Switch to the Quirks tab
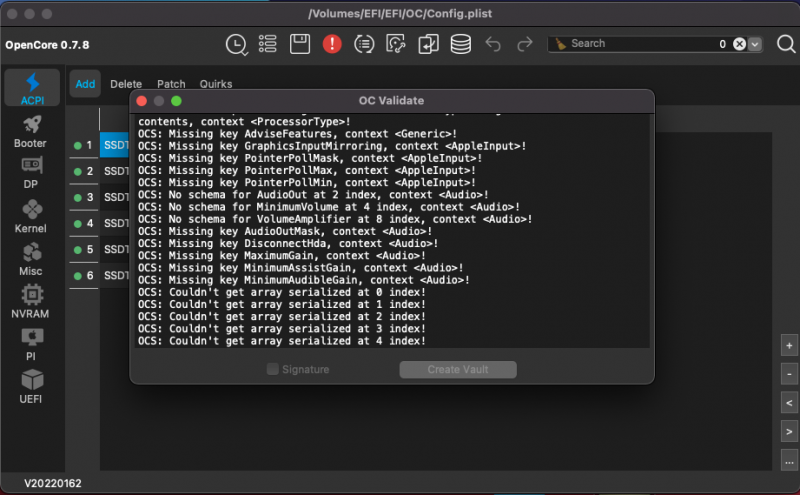The width and height of the screenshot is (800, 495). pyautogui.click(x=216, y=84)
